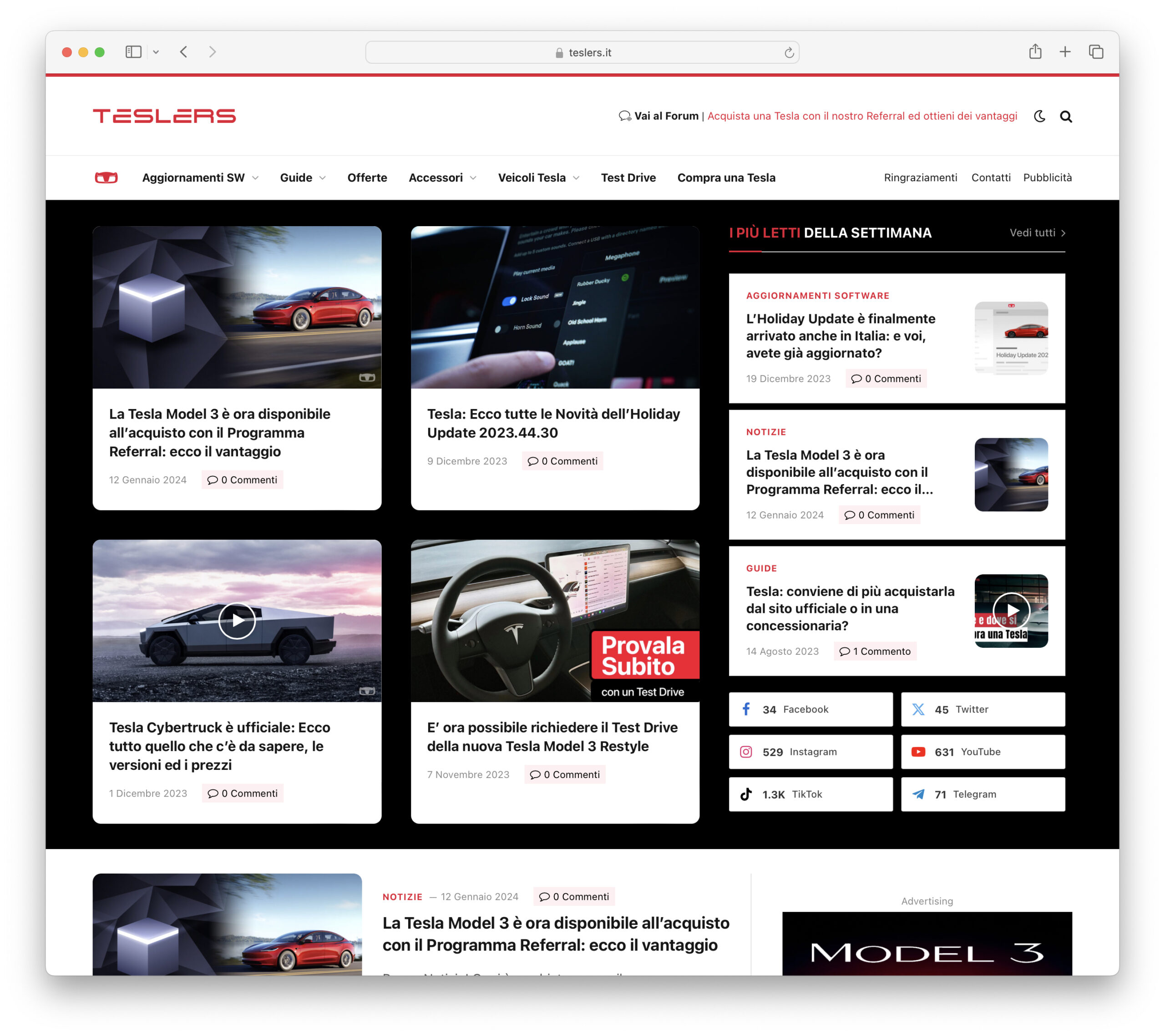
Task: Open the Twitter X social button
Action: tap(983, 709)
